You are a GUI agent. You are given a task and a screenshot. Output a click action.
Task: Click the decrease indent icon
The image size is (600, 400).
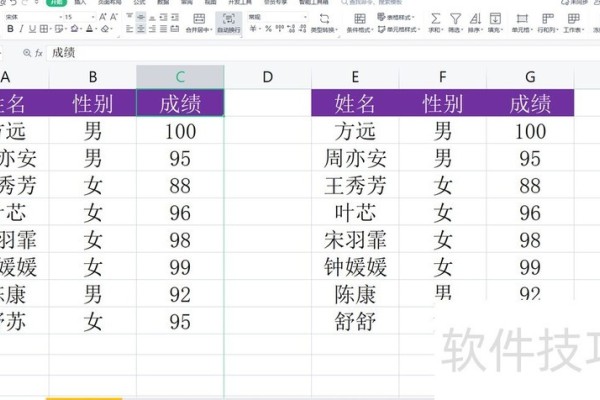coord(163,17)
